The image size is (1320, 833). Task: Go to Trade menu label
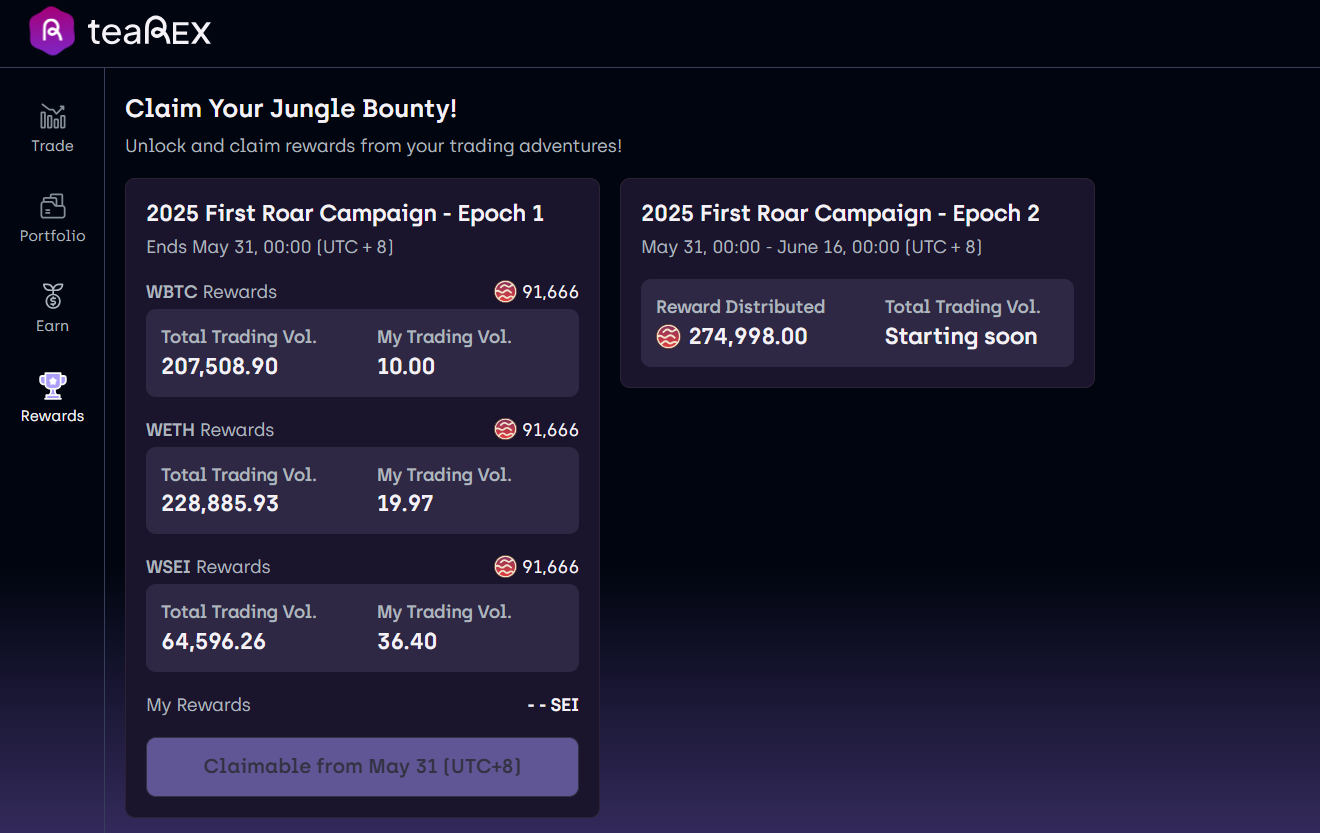[x=52, y=146]
